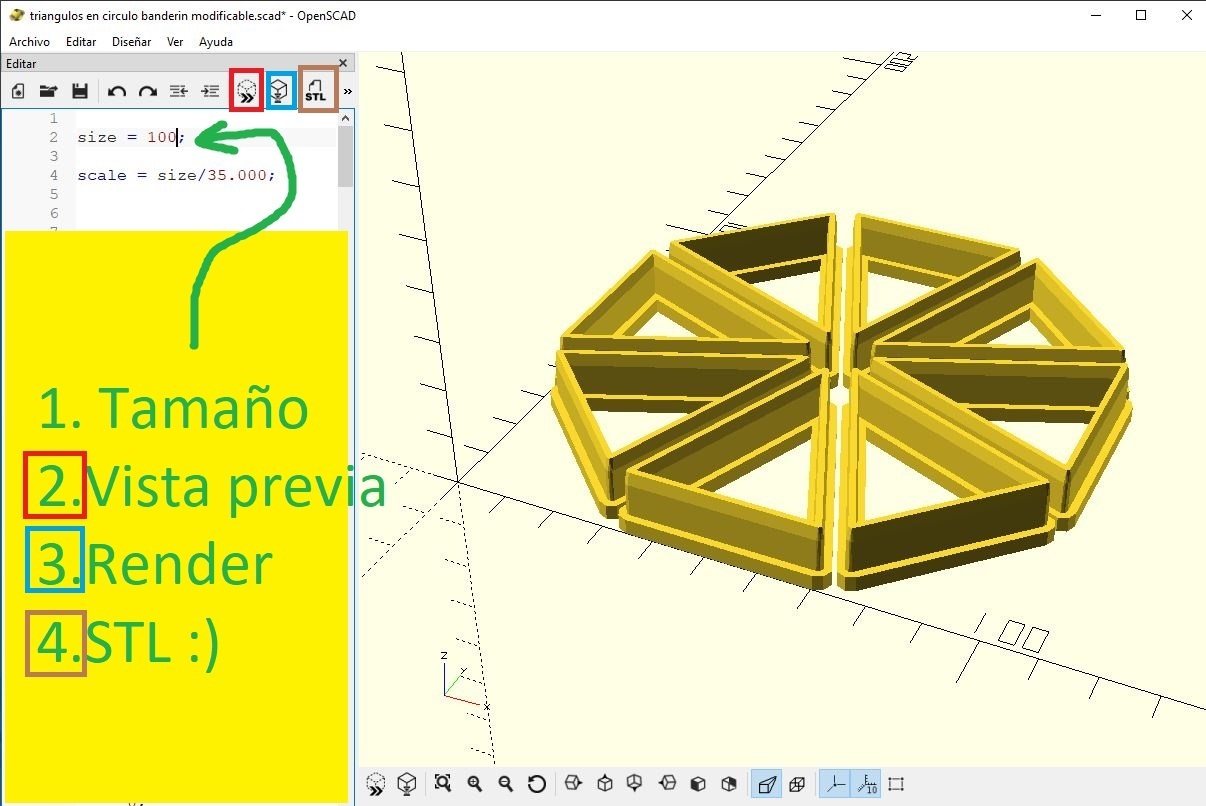The image size is (1206, 806).
Task: Export the model as STL
Action: (316, 90)
